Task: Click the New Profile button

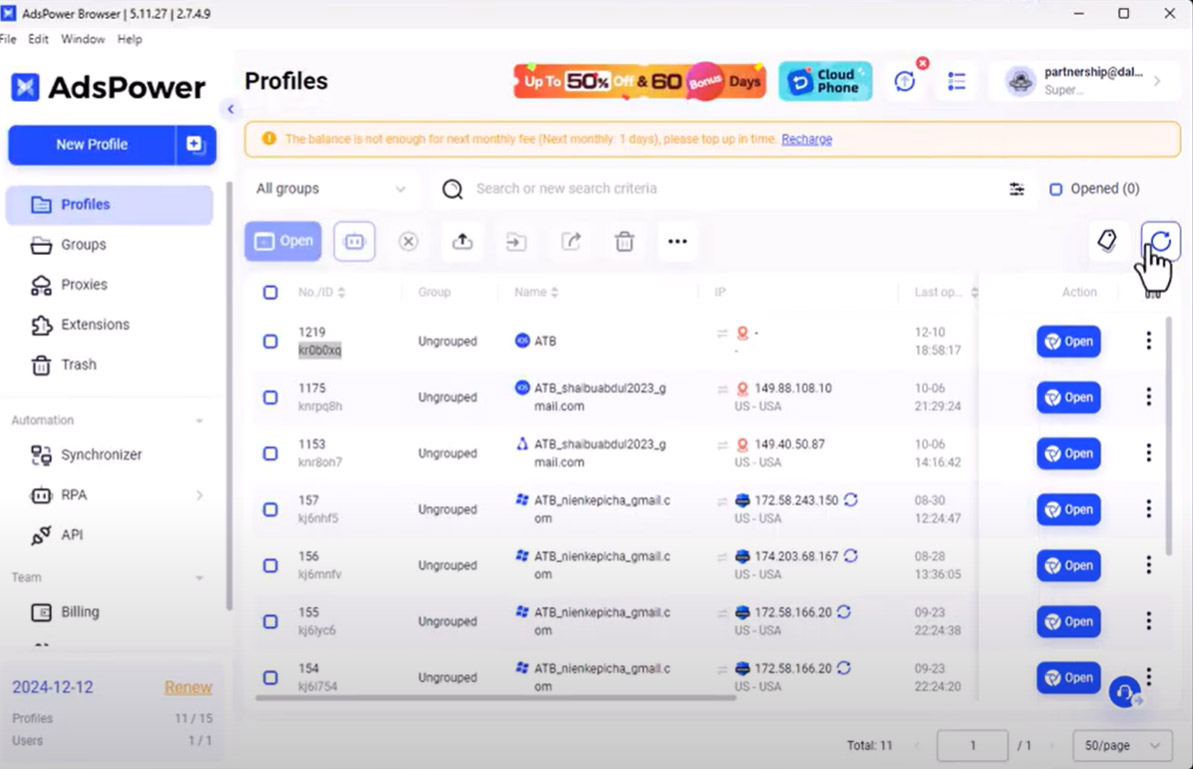Action: point(91,145)
